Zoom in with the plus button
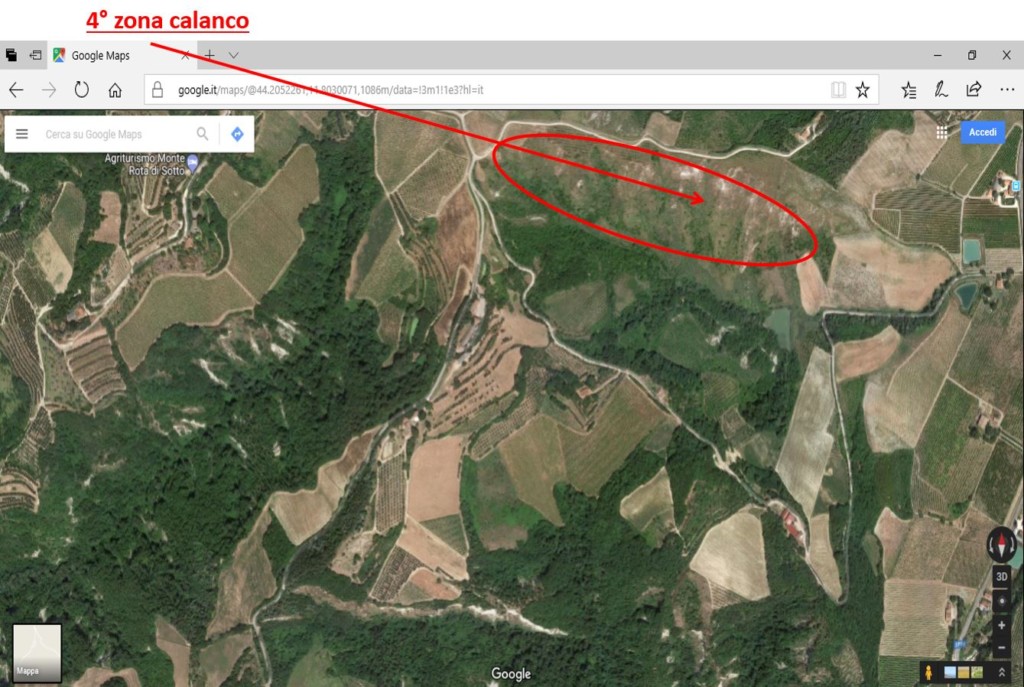The height and width of the screenshot is (687, 1024). (x=1001, y=625)
